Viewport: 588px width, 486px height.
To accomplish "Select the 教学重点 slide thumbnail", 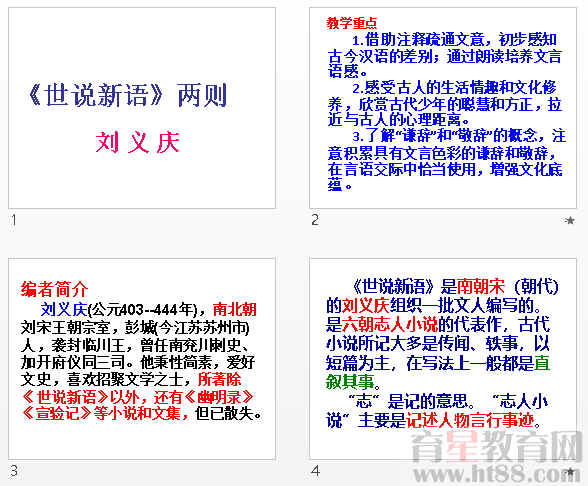I will (x=443, y=108).
